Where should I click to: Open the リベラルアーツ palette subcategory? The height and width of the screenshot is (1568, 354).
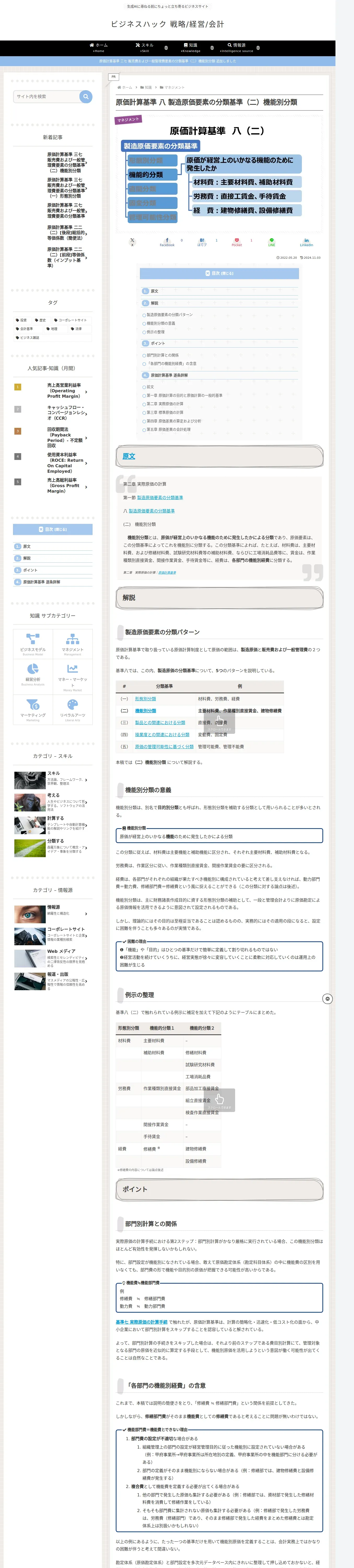72,710
